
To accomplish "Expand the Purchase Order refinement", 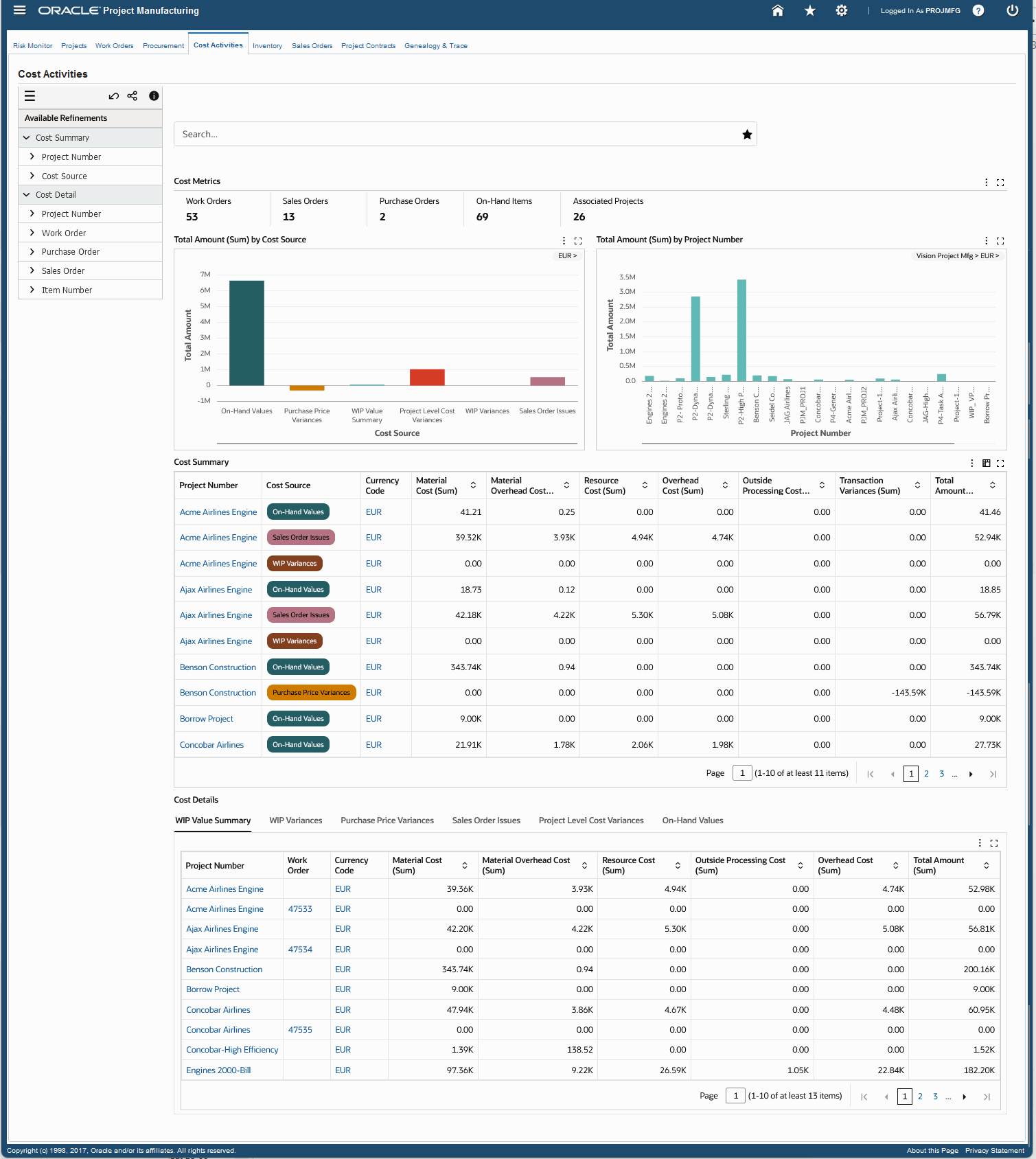I will (32, 251).
